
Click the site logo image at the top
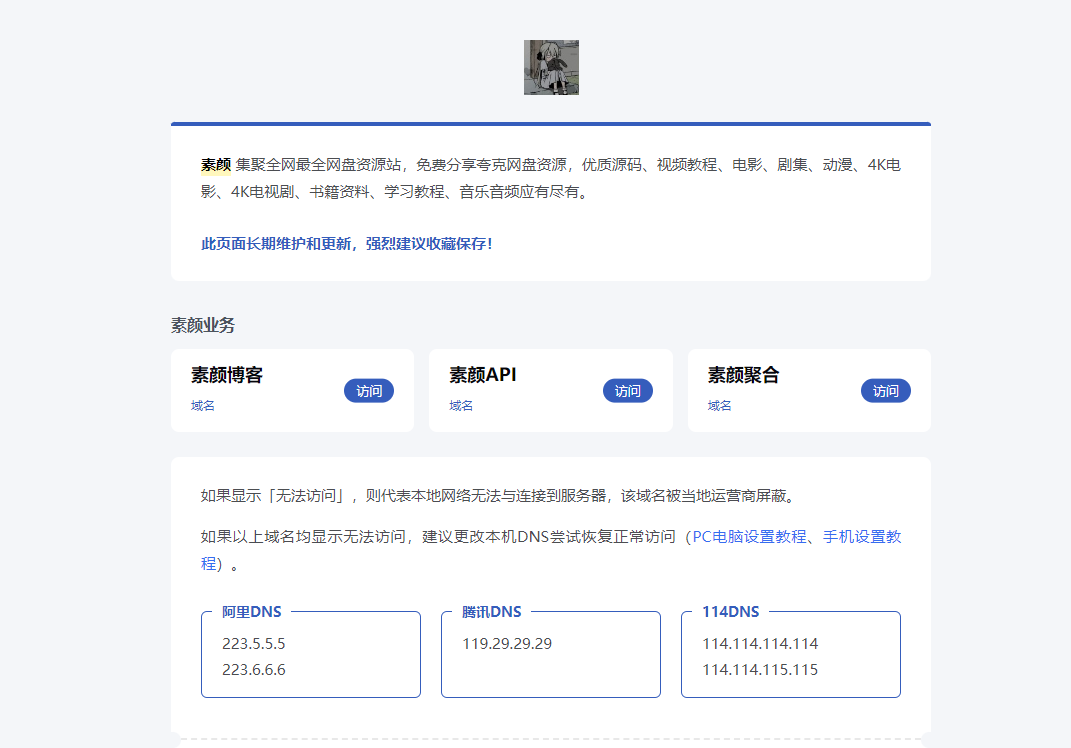point(551,67)
